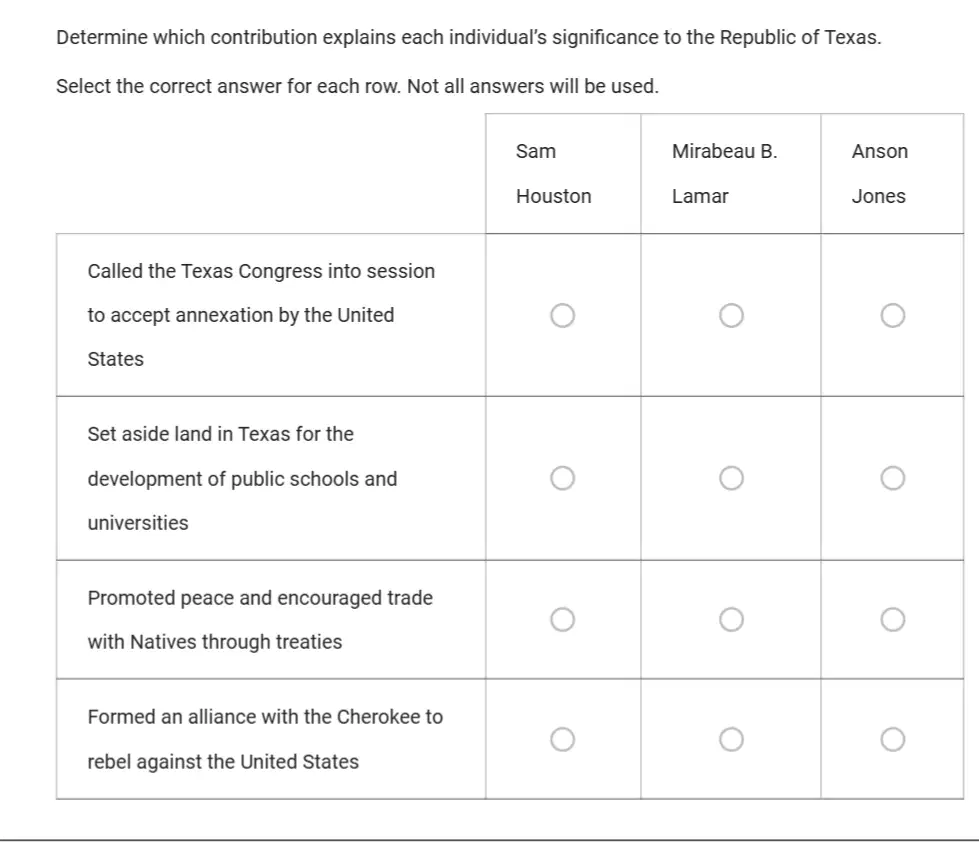The height and width of the screenshot is (847, 979).
Task: Click the Anson Jones column header
Action: 880,174
